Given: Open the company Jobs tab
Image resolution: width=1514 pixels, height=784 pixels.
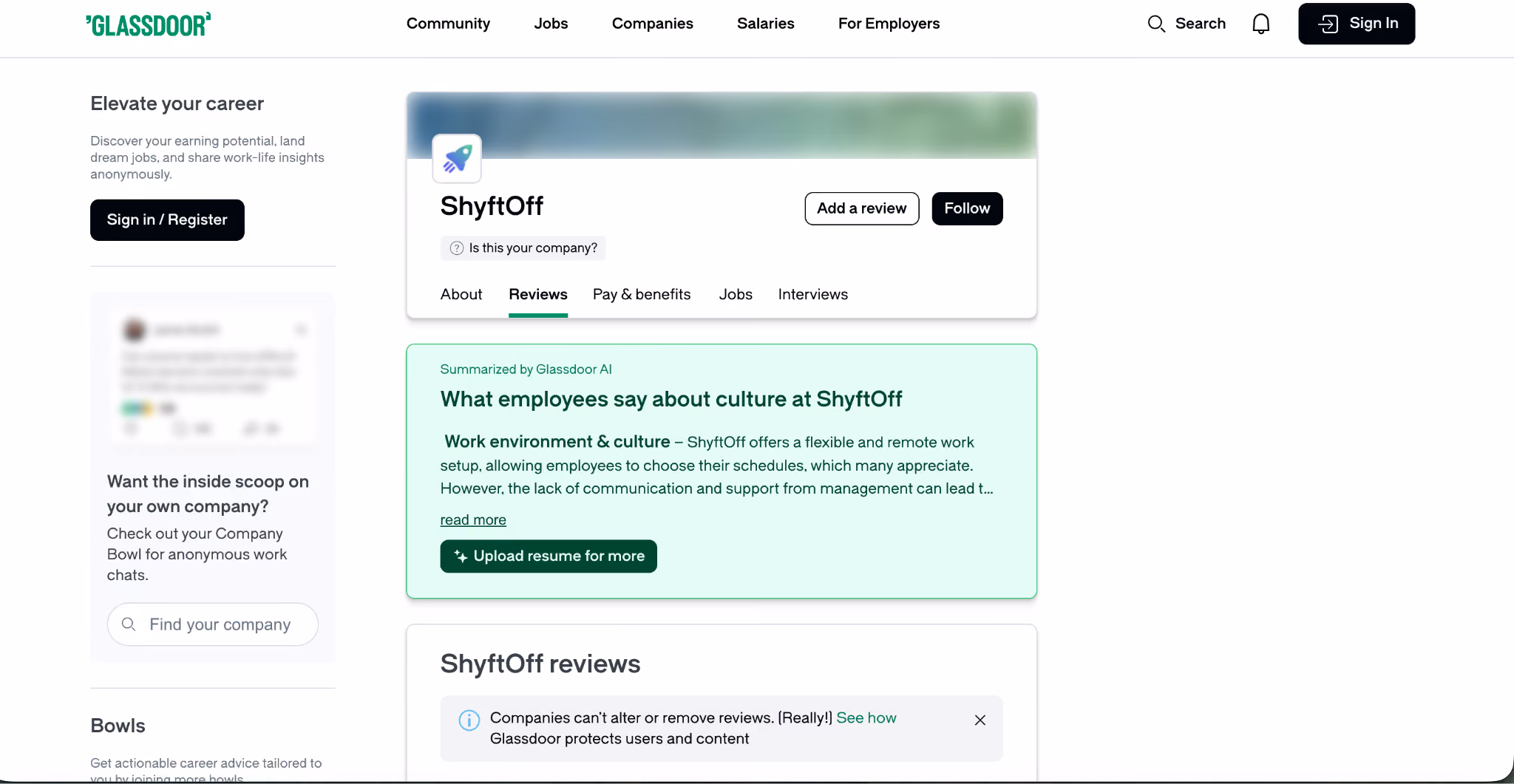Looking at the screenshot, I should pos(736,294).
